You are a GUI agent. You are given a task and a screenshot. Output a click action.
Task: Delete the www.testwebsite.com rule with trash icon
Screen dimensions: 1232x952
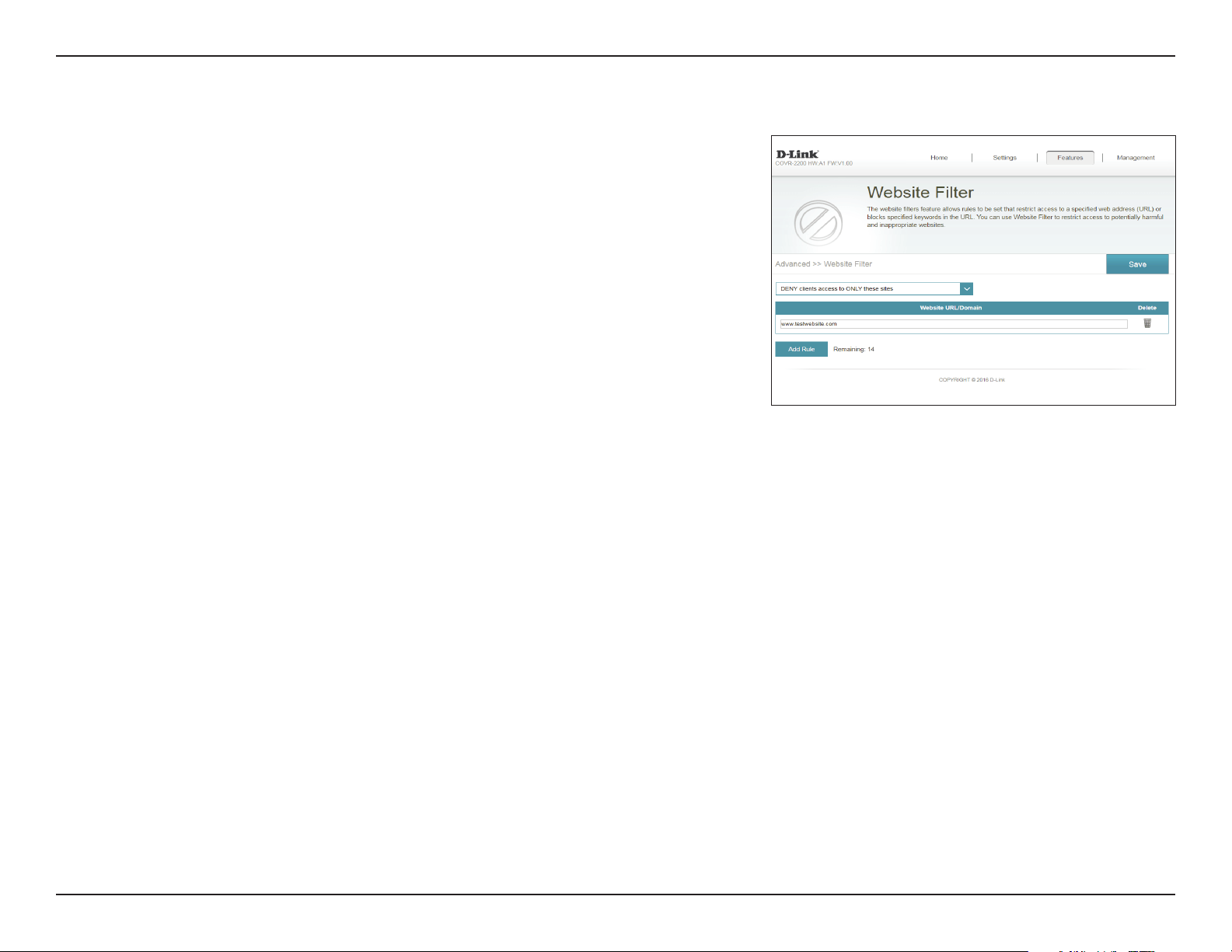pyautogui.click(x=1147, y=323)
